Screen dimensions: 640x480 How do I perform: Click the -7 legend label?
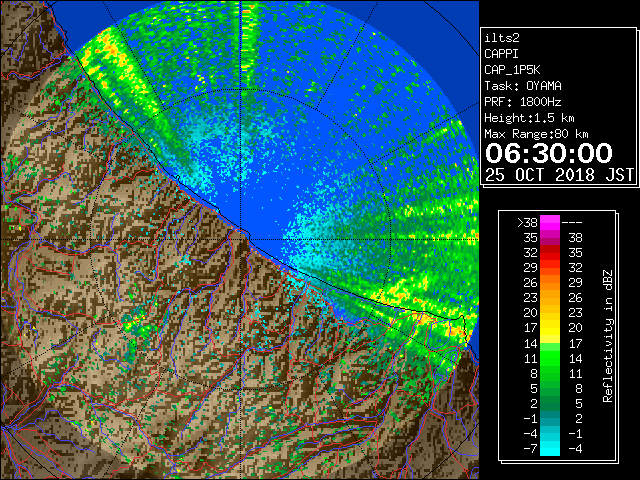coord(530,448)
